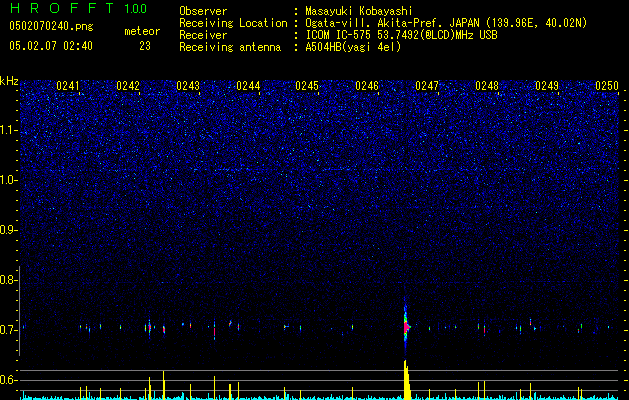Click the tall yellow intensity peak below the 0247 echo

(x=407, y=380)
